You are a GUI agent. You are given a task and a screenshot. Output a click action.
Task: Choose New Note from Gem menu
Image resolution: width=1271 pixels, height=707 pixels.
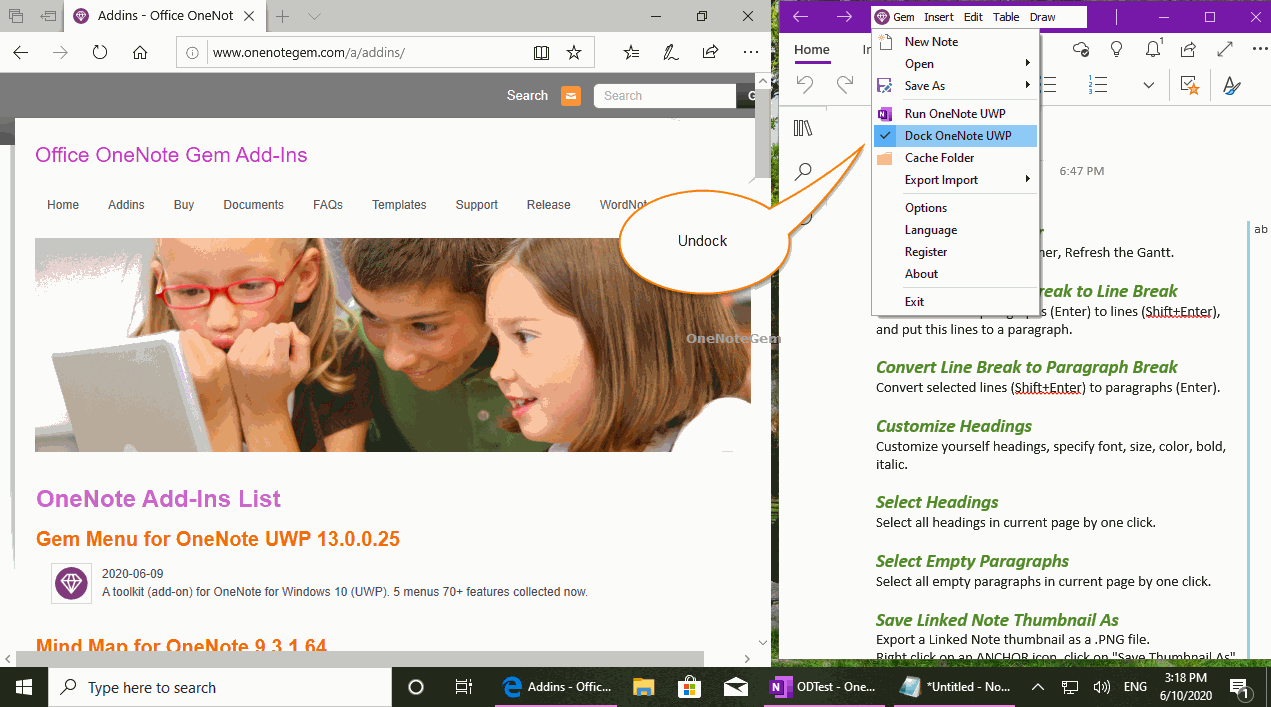955,42
